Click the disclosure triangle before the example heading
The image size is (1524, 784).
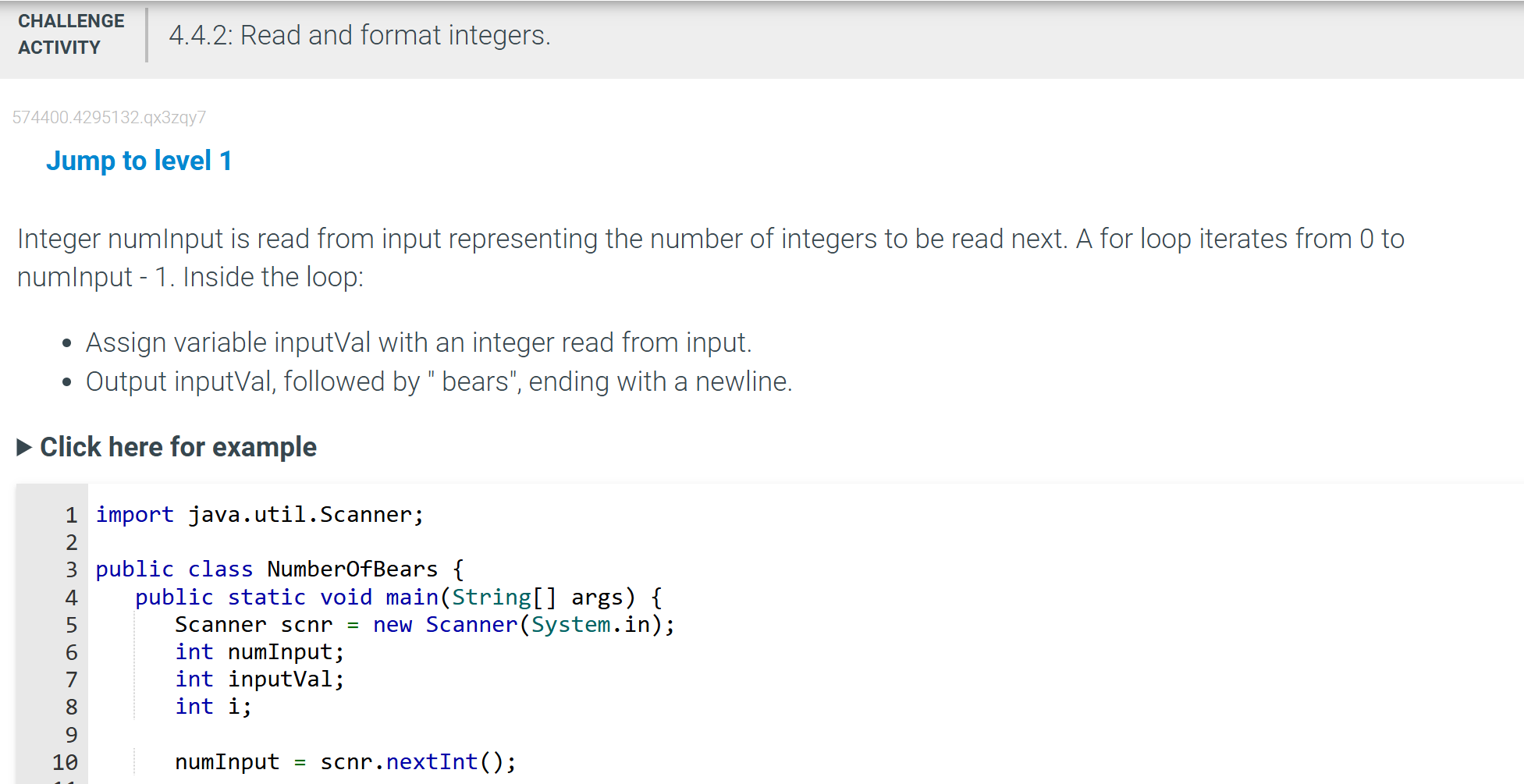(x=23, y=446)
